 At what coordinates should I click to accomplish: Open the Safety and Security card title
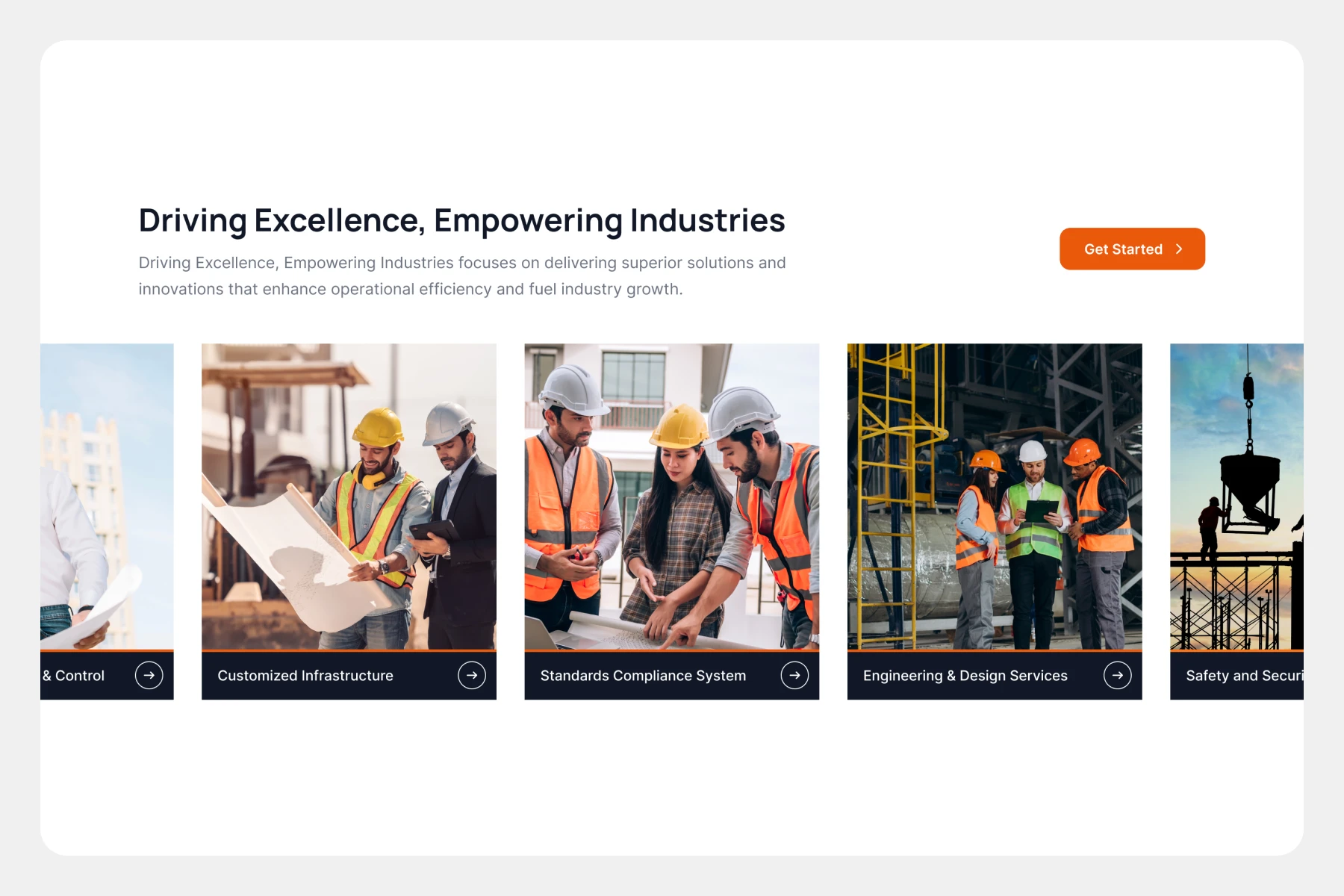click(x=1243, y=676)
